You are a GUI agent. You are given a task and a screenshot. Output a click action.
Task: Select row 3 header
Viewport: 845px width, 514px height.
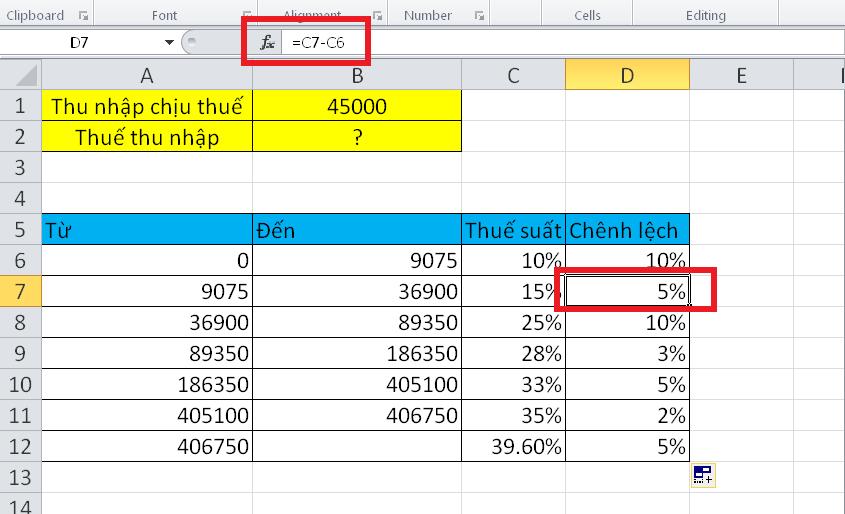(x=20, y=168)
